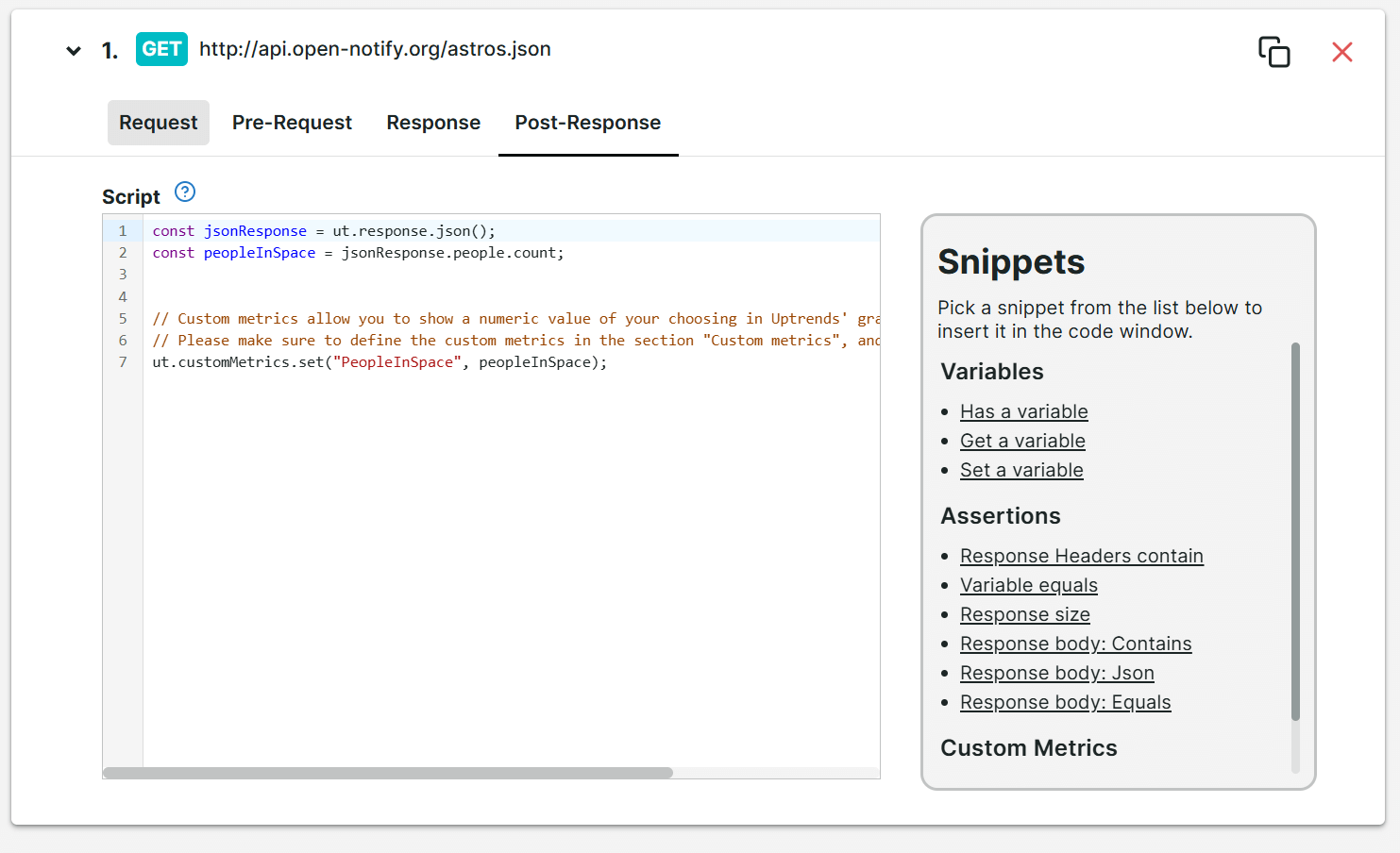The width and height of the screenshot is (1400, 853).
Task: Click the peopleInSpace declaration on line 2
Action: 358,253
